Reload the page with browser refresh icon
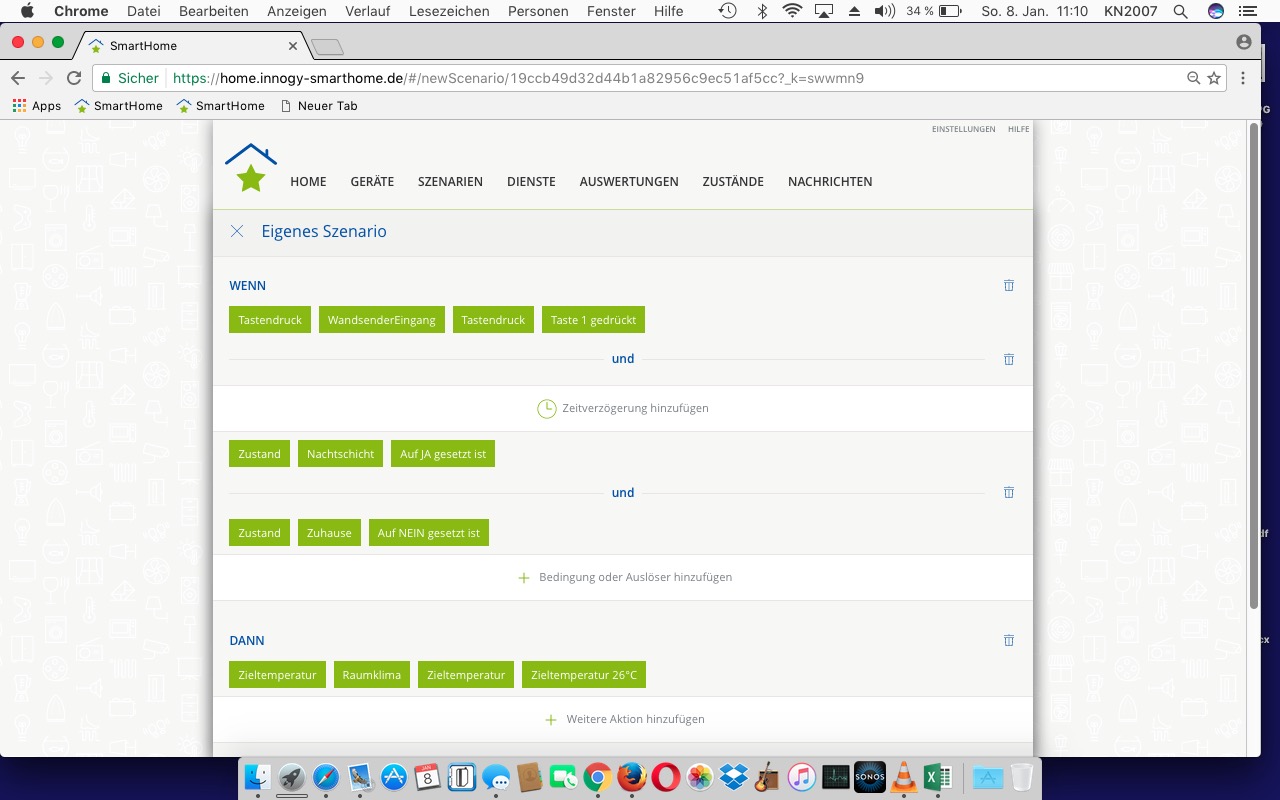 coord(74,78)
